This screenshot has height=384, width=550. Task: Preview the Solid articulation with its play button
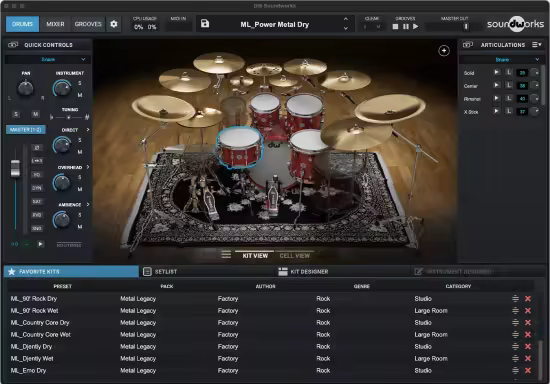click(497, 72)
